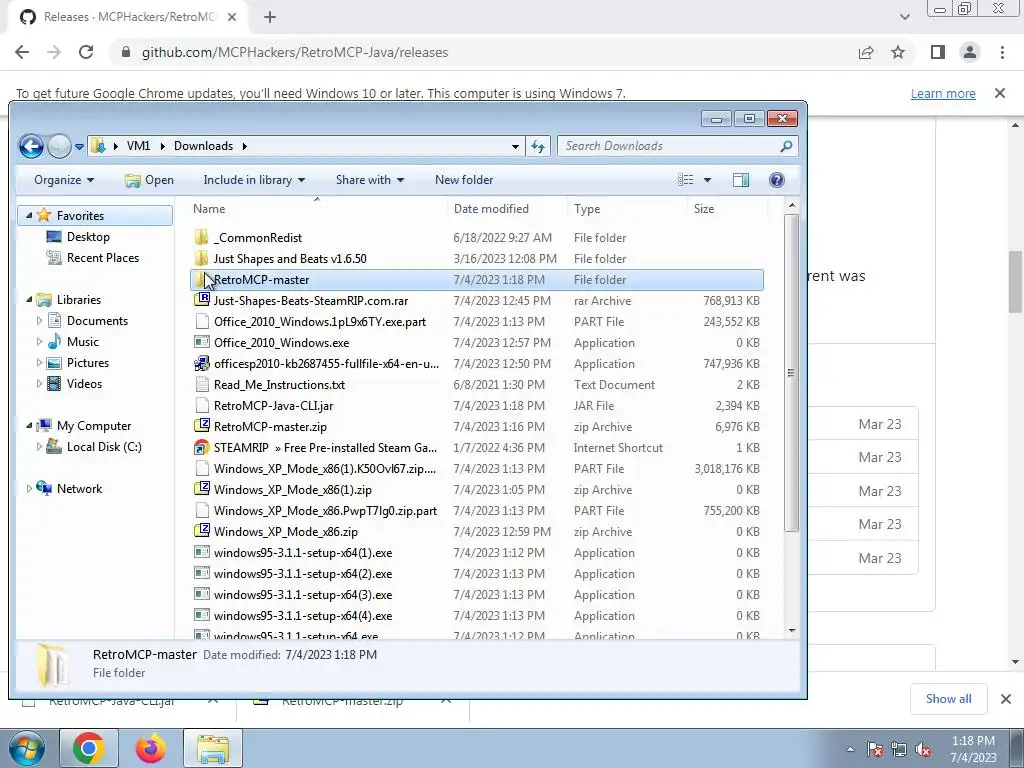
Task: Click Show all downloads button
Action: 948,699
